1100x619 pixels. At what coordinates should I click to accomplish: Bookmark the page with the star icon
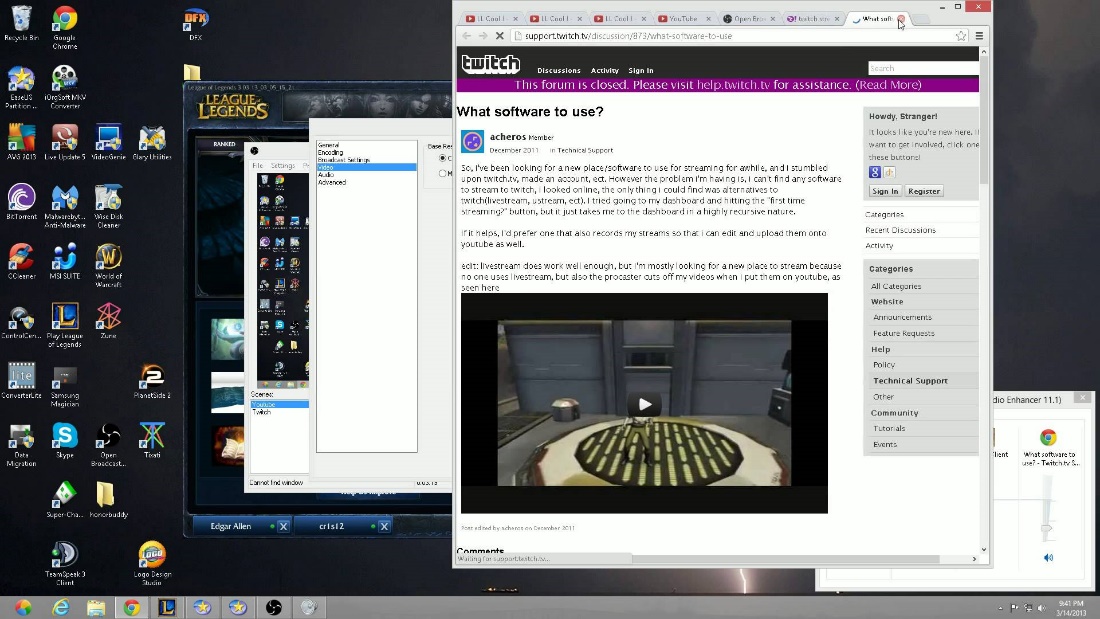tap(961, 36)
